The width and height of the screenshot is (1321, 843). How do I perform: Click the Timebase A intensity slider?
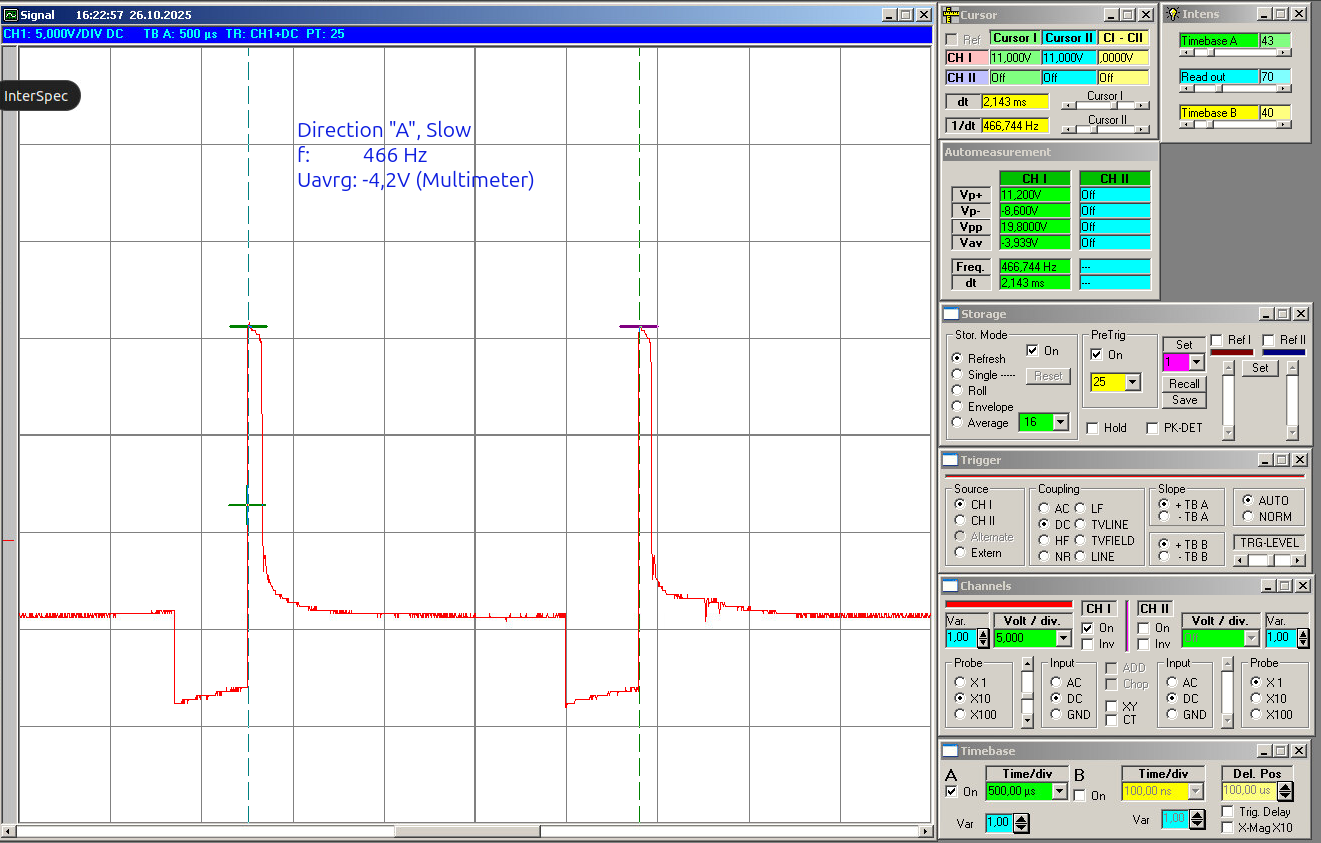(1234, 53)
